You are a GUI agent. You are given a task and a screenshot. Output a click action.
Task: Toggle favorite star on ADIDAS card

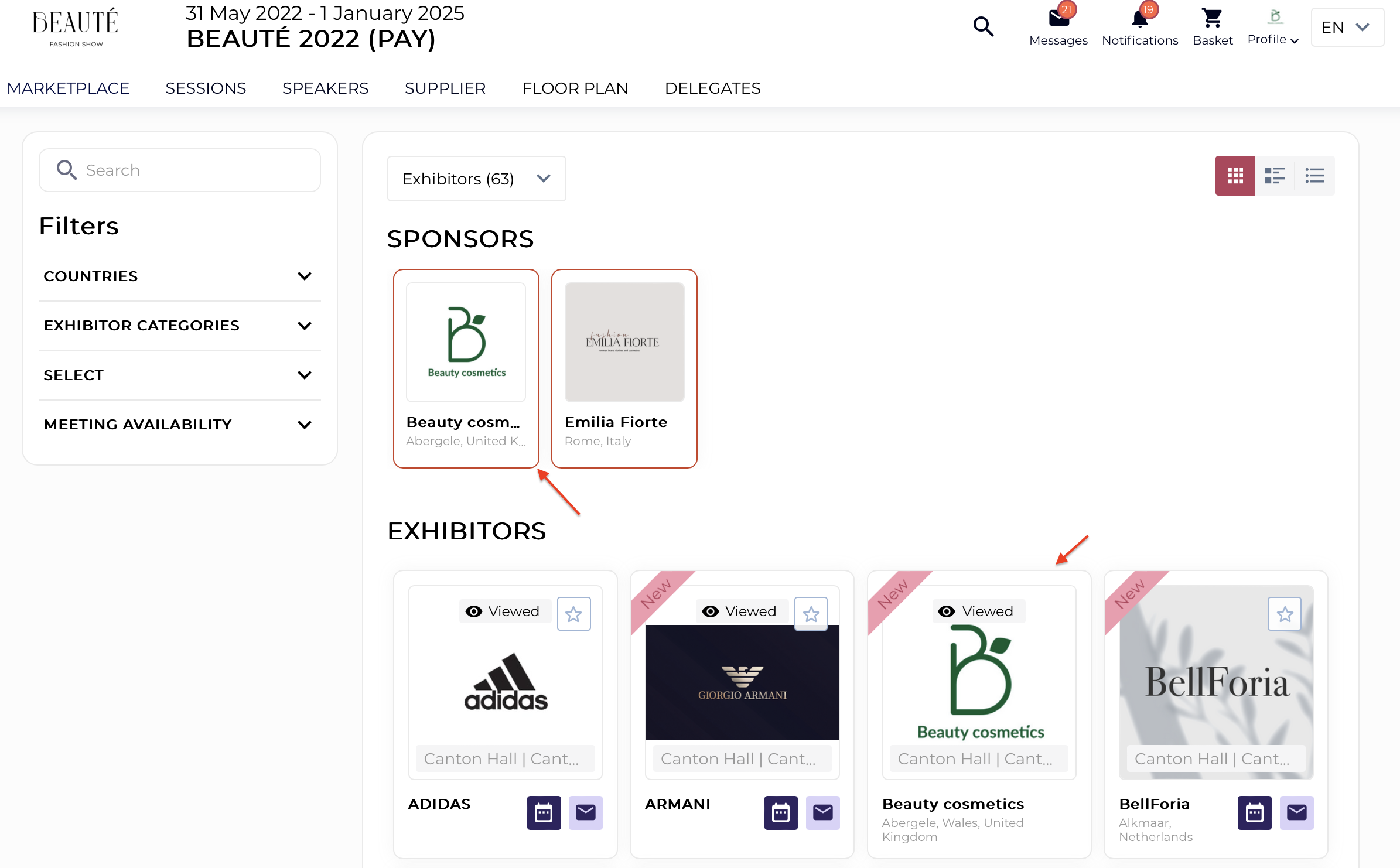click(573, 614)
